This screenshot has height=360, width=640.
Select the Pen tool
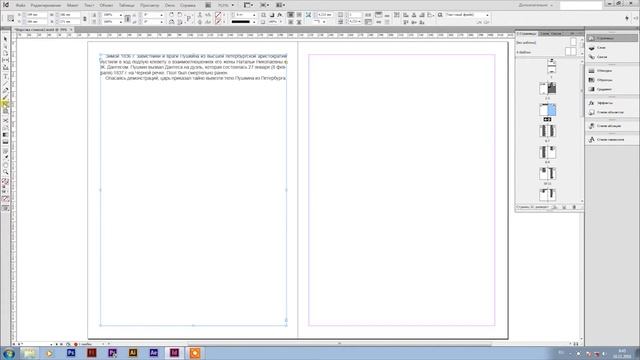coord(5,91)
